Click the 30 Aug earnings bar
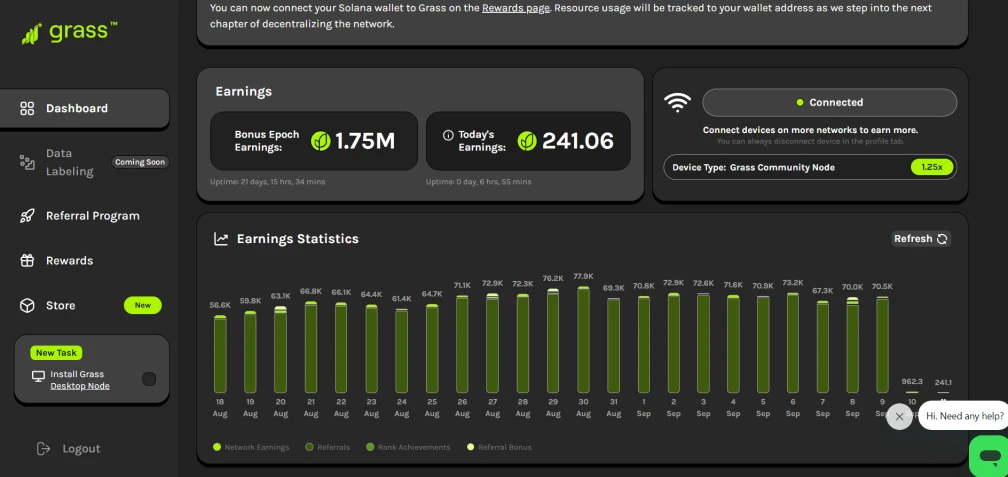This screenshot has width=1008, height=477. click(583, 339)
